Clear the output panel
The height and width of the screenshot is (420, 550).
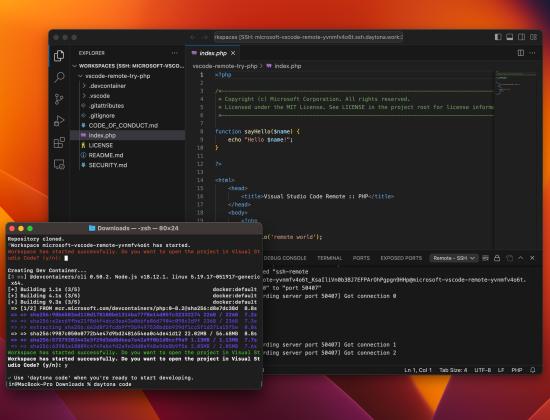[485, 258]
